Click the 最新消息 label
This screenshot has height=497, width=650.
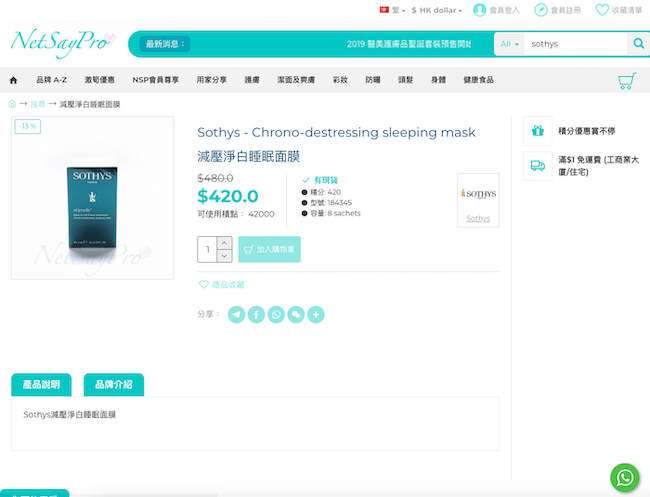click(x=165, y=44)
